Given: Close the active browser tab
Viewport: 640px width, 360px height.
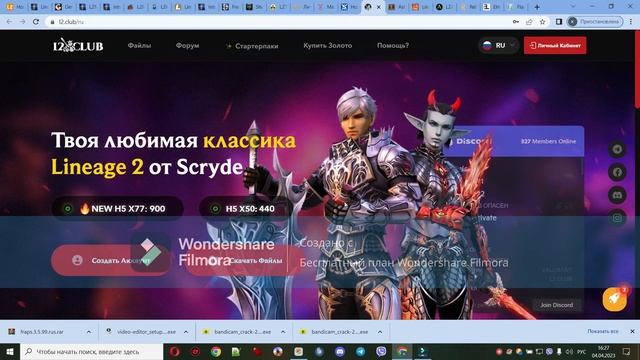Looking at the screenshot, I should pyautogui.click(x=379, y=7).
